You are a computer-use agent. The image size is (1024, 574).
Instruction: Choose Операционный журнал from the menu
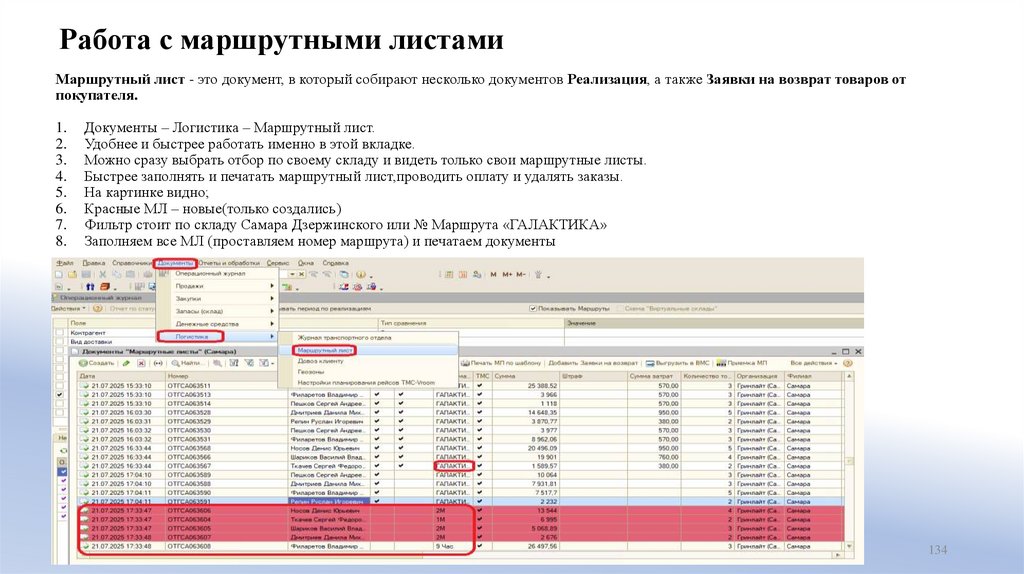click(210, 274)
